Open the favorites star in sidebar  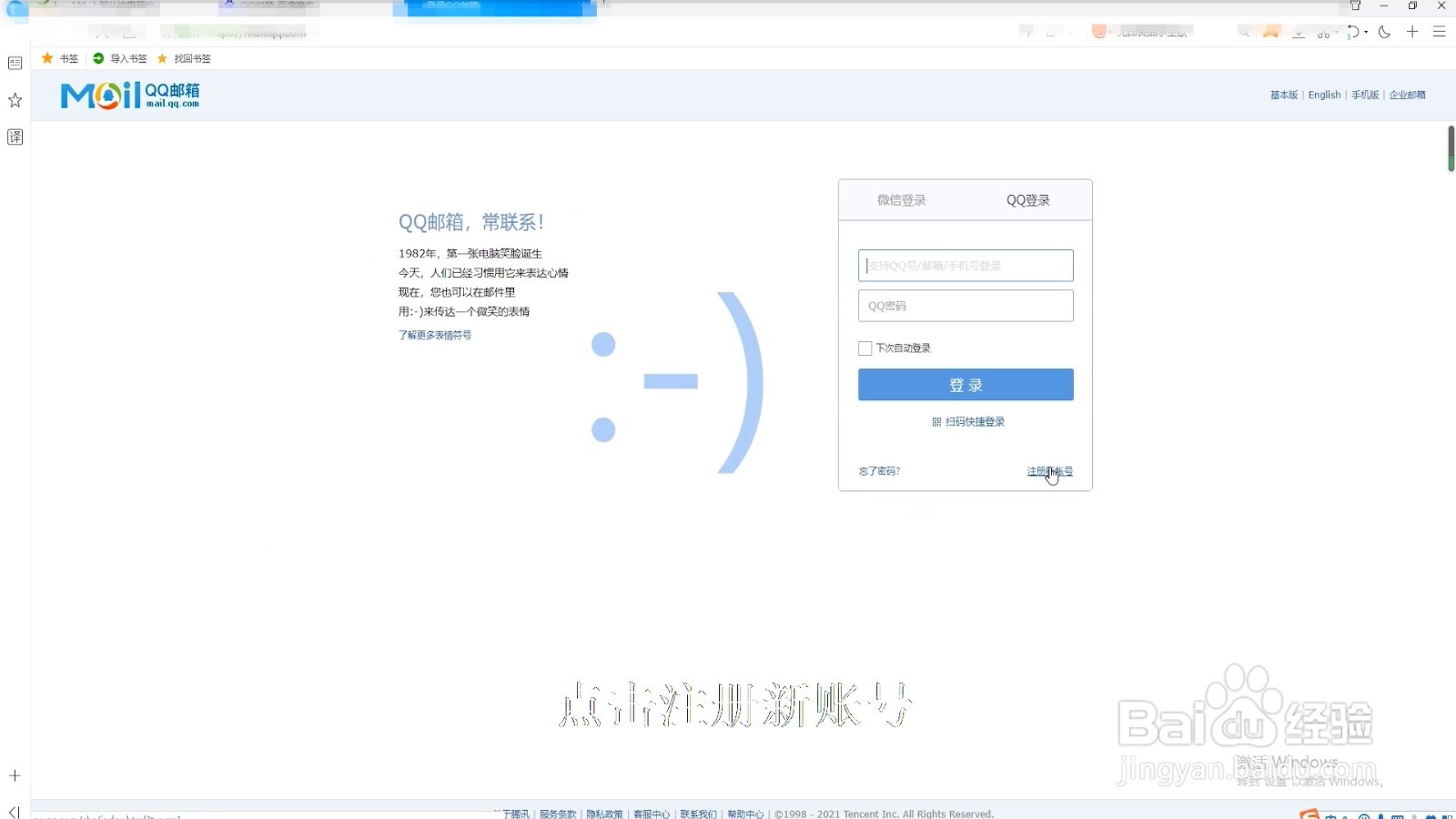(x=15, y=100)
